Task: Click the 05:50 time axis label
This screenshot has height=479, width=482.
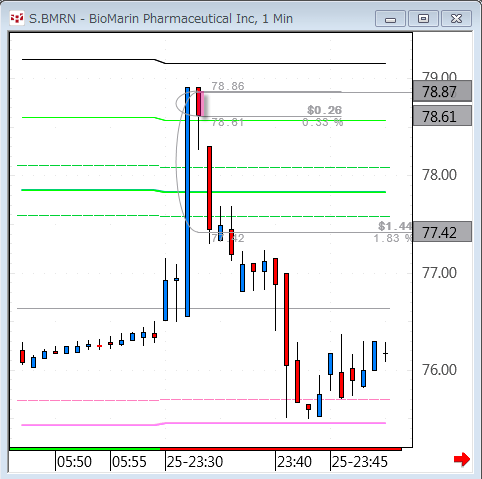Action: 74,462
